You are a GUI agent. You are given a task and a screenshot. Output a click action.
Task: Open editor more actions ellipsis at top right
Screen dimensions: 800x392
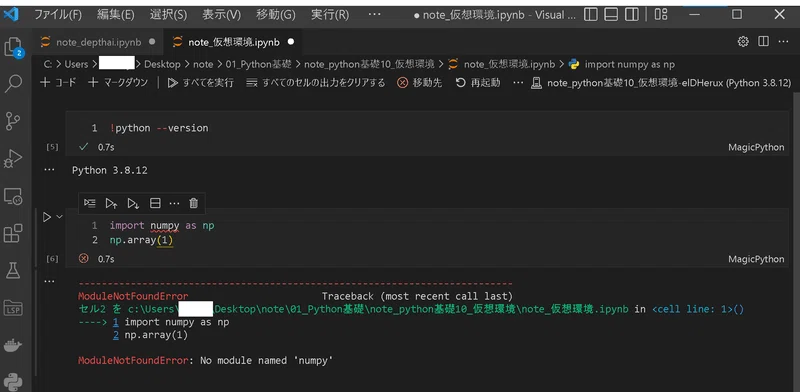[784, 42]
